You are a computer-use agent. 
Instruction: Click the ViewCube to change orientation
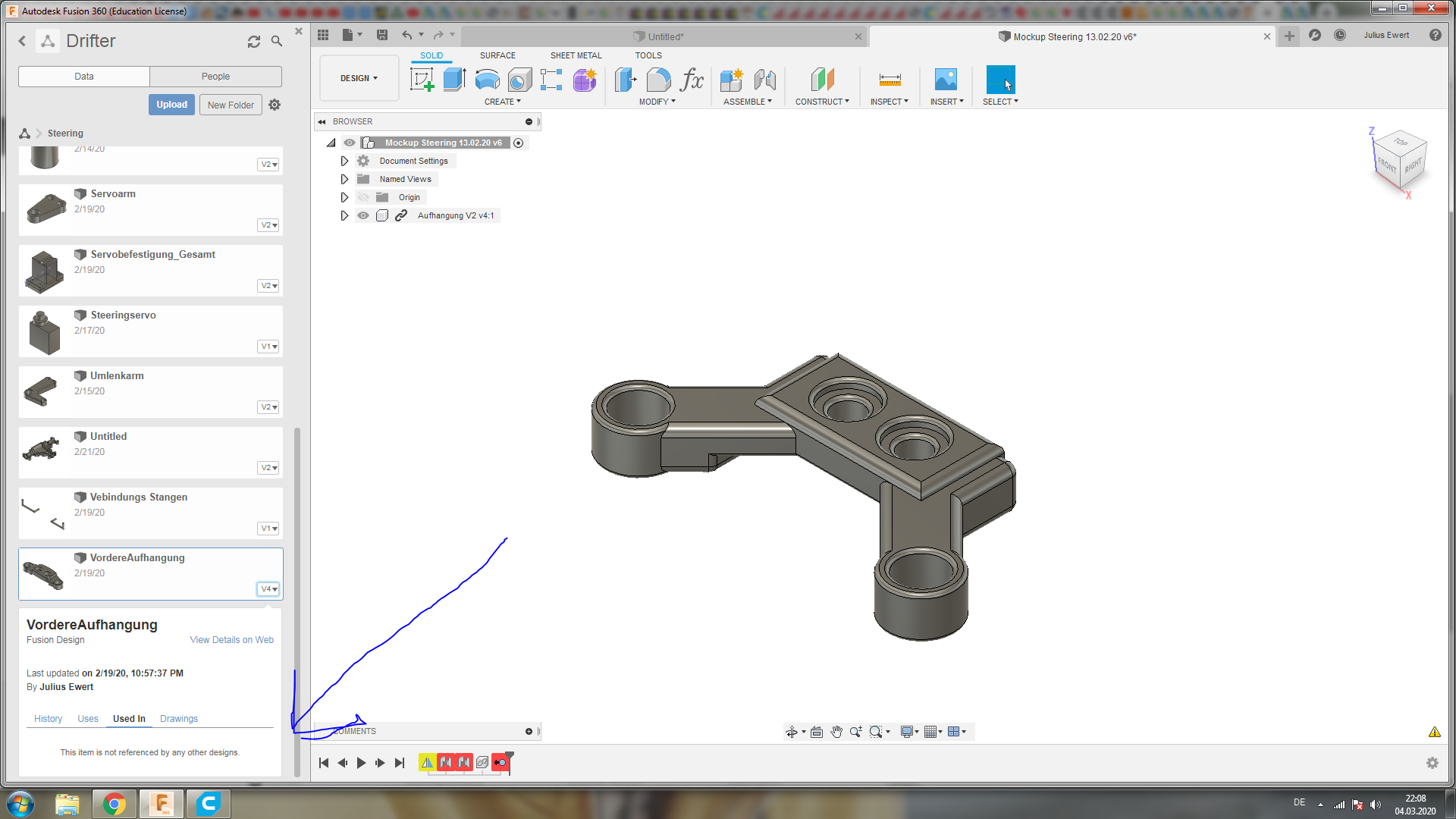tap(1400, 158)
